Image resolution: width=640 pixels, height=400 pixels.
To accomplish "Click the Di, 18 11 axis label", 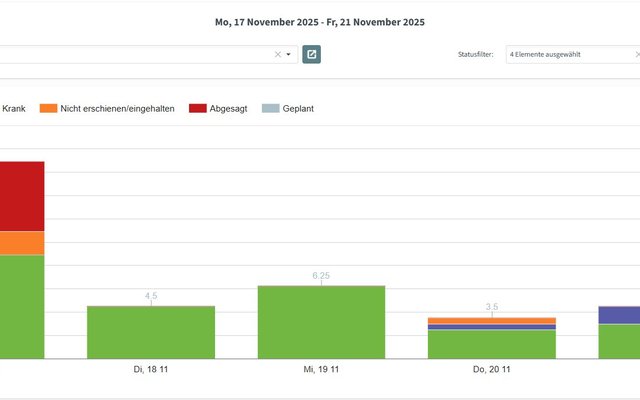I will click(151, 369).
